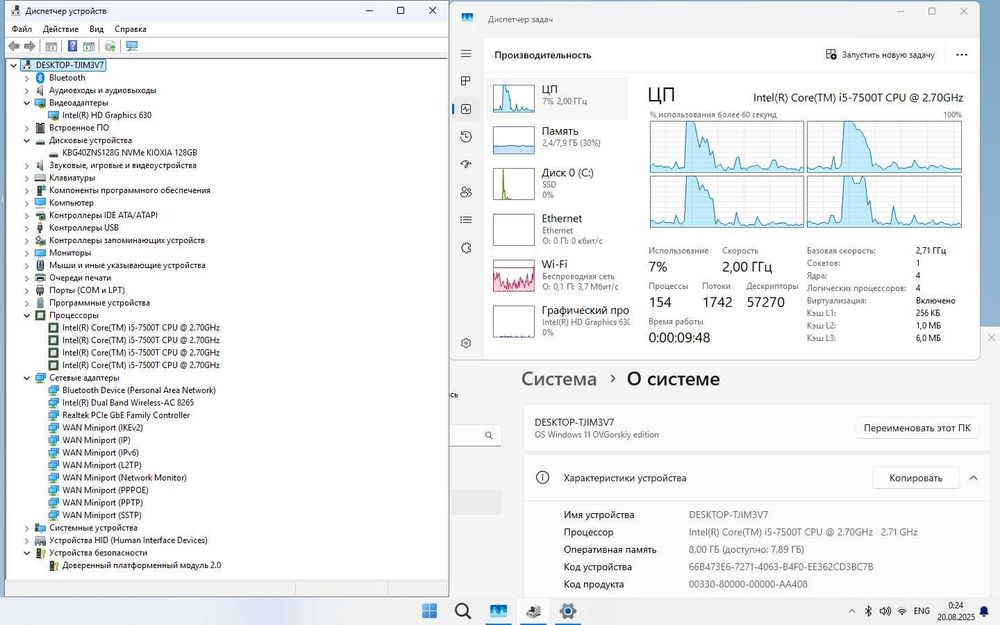Open Startup apps icon in Task Manager sidebar
Screen dimensions: 1000x625
point(466,164)
